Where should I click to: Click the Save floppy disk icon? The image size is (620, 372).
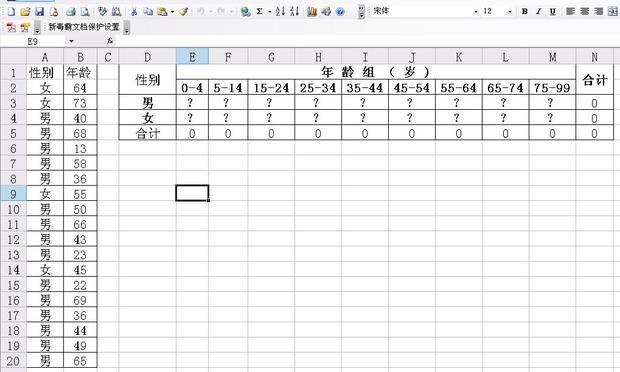[40, 12]
